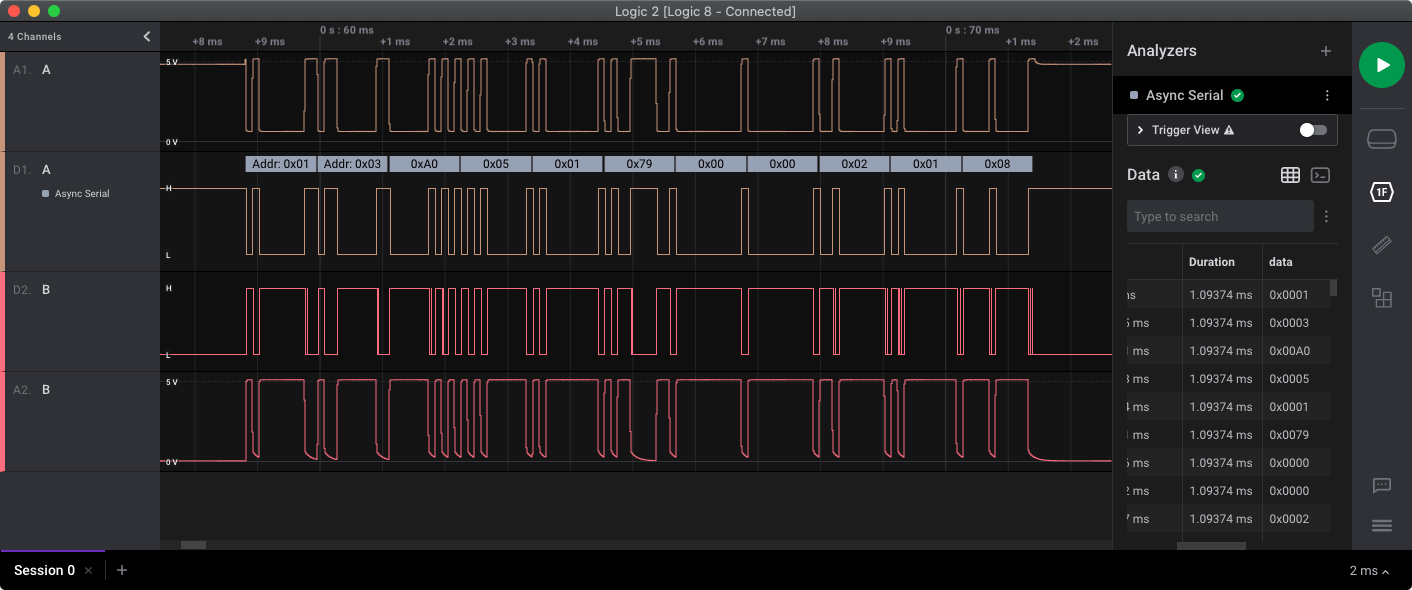This screenshot has width=1412, height=590.
Task: Click the 0 s : 70 ms timeline marker
Action: click(x=972, y=30)
